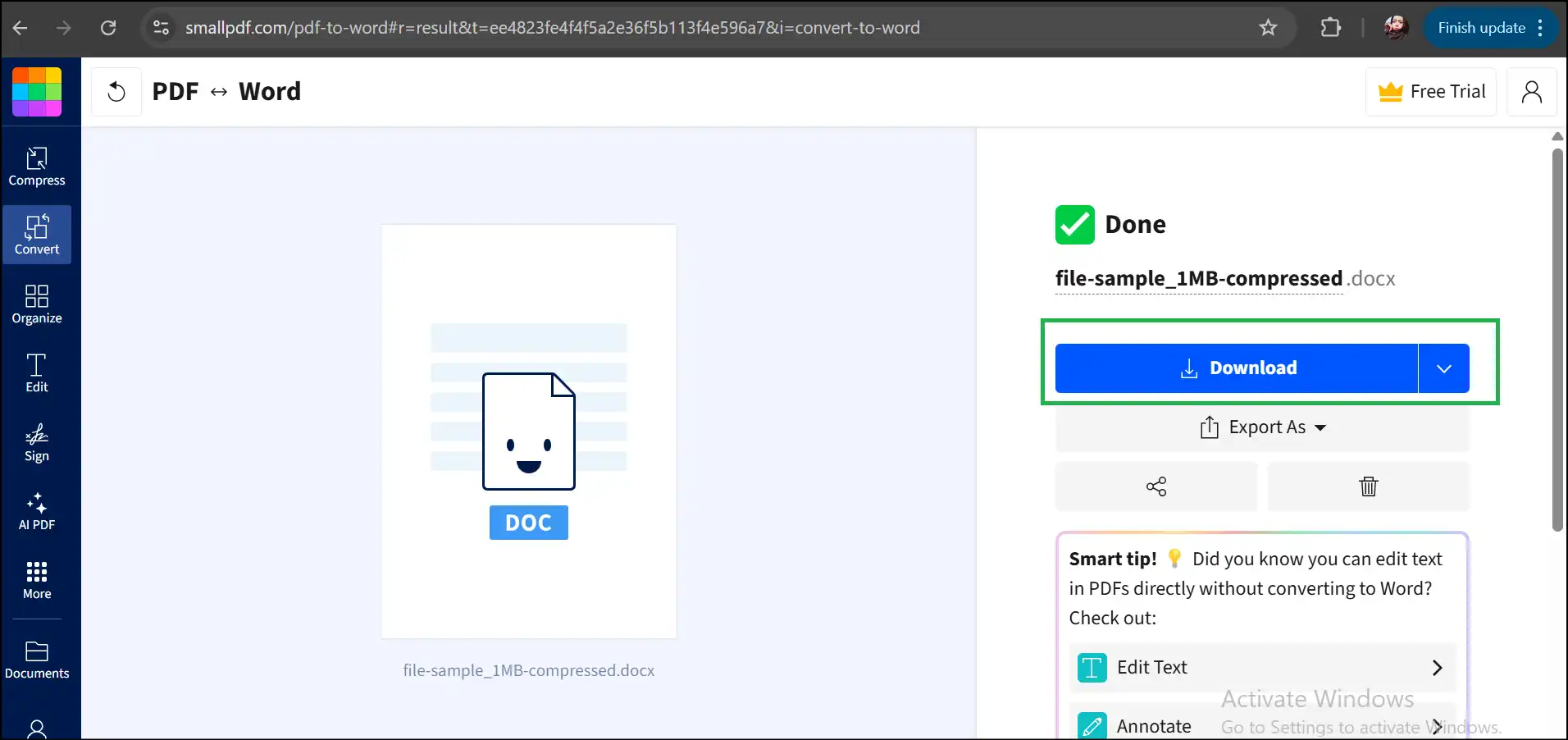Click the Free Trial button
1568x740 pixels.
tap(1431, 92)
